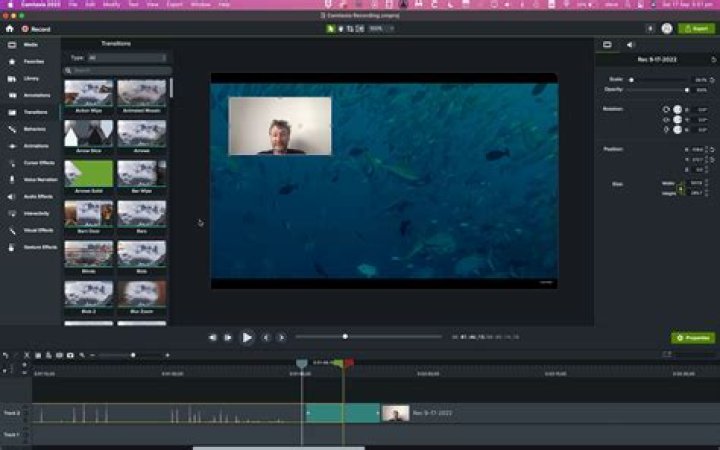Select the Blur Zoom transition thumbnail
This screenshot has width=720, height=450.
(142, 294)
